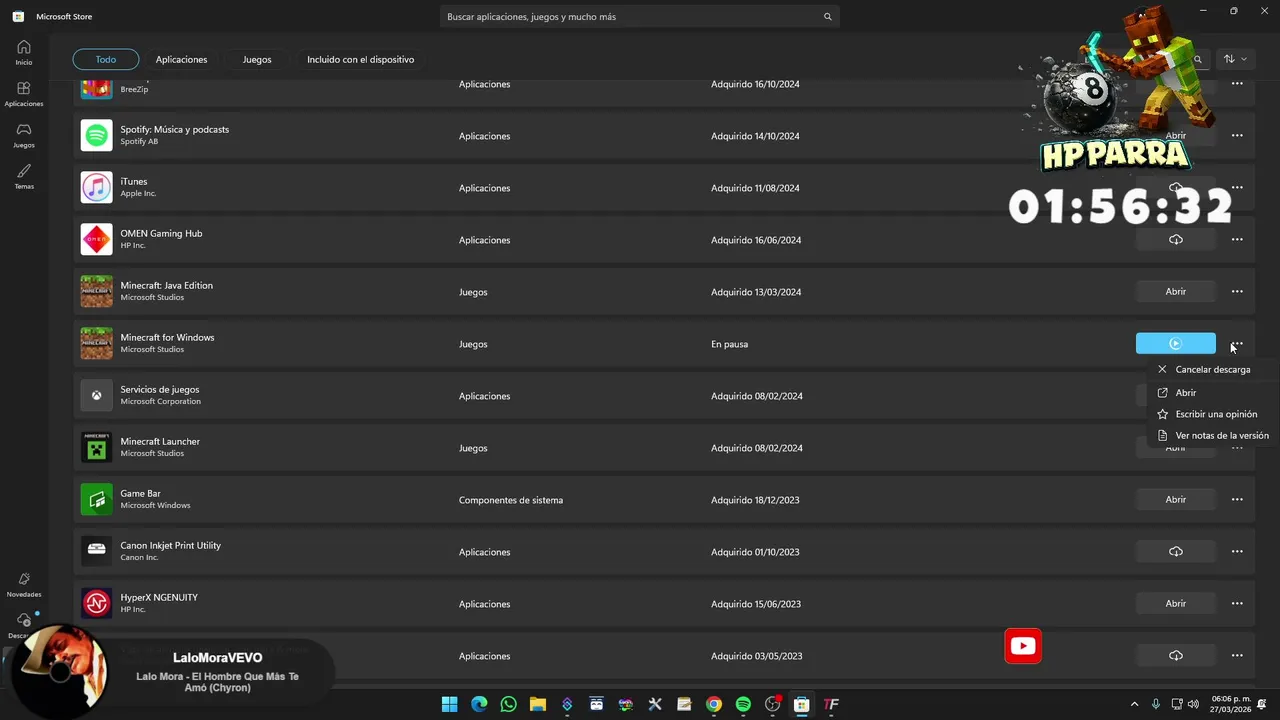Click the Spotify app icon in the list

[x=97, y=136]
